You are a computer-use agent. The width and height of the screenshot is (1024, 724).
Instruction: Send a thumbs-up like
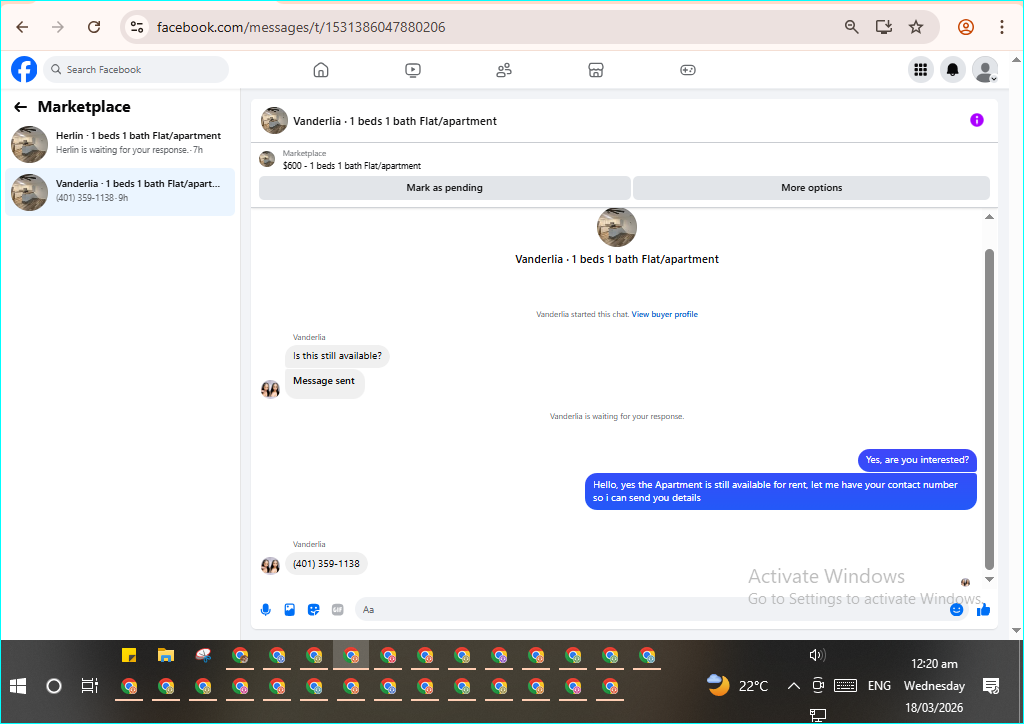[984, 610]
